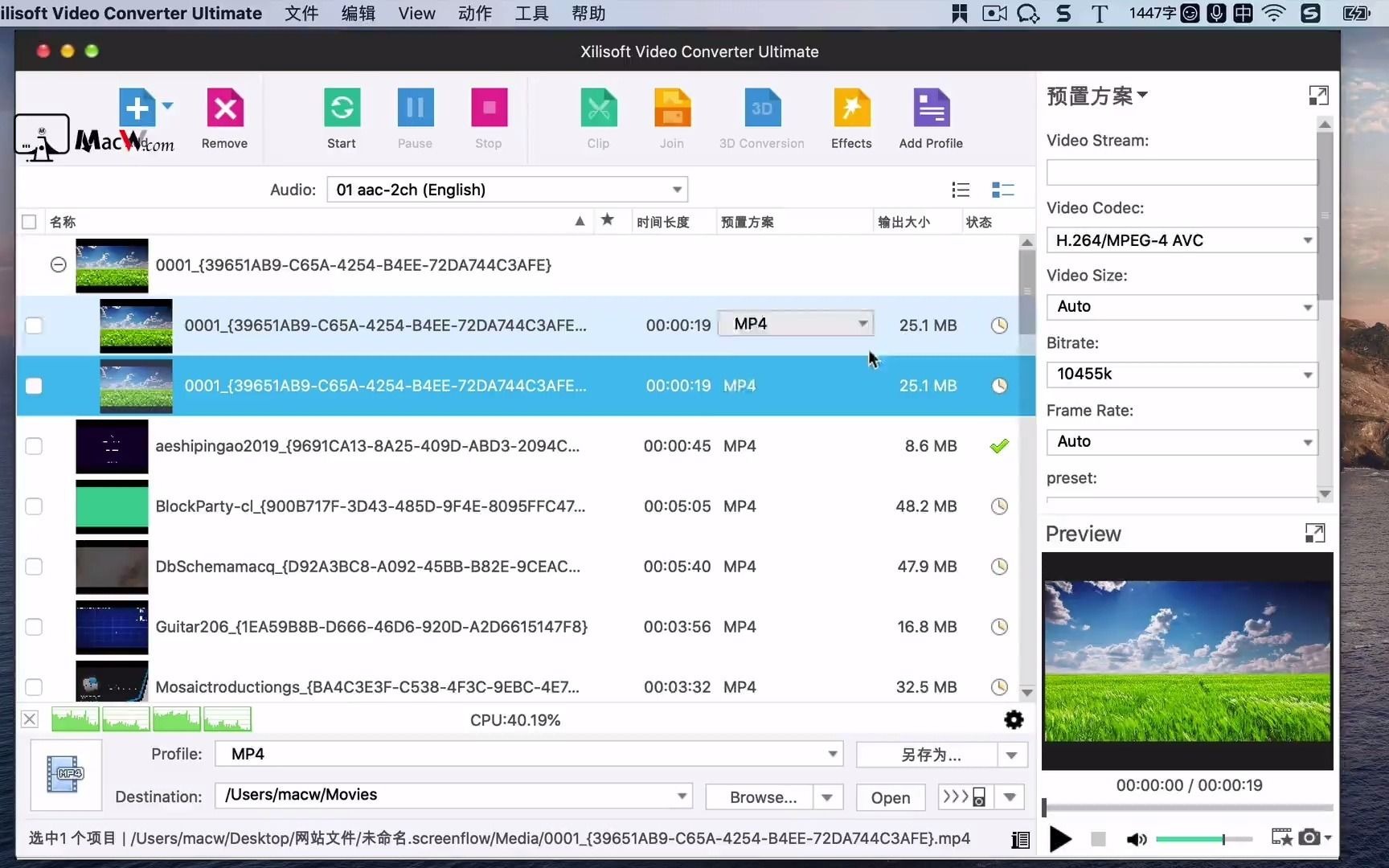Screen dimensions: 1389x868
Task: Open the Video Codec dropdown
Action: 1182,240
